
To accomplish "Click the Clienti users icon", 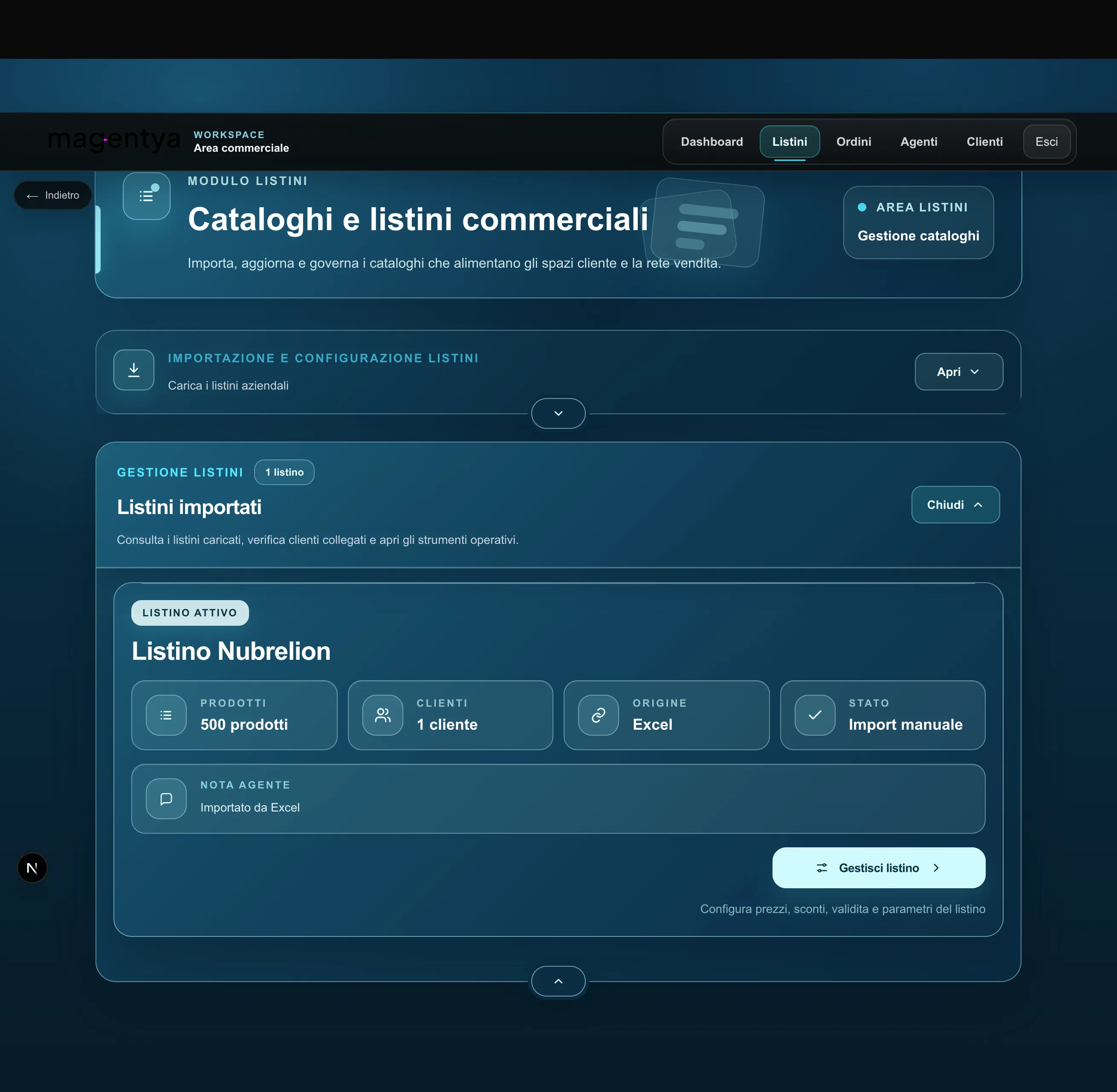I will tap(383, 715).
